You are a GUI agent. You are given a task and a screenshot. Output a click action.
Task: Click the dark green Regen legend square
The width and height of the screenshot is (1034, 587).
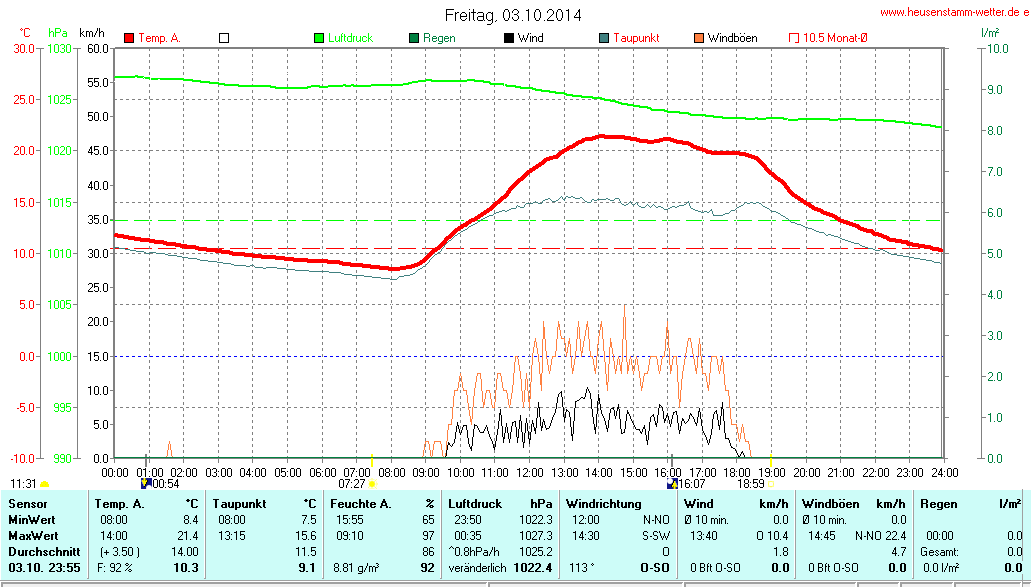[x=414, y=38]
